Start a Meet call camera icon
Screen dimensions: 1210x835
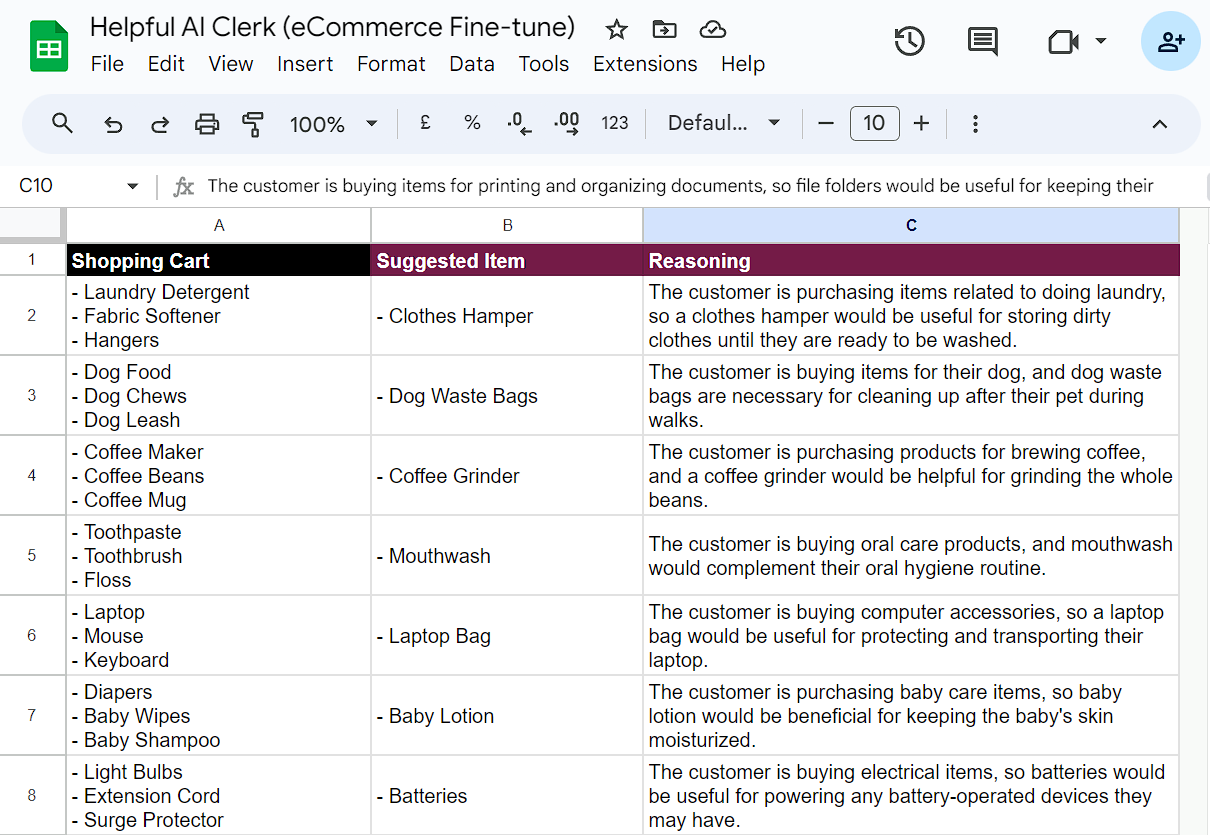1063,41
